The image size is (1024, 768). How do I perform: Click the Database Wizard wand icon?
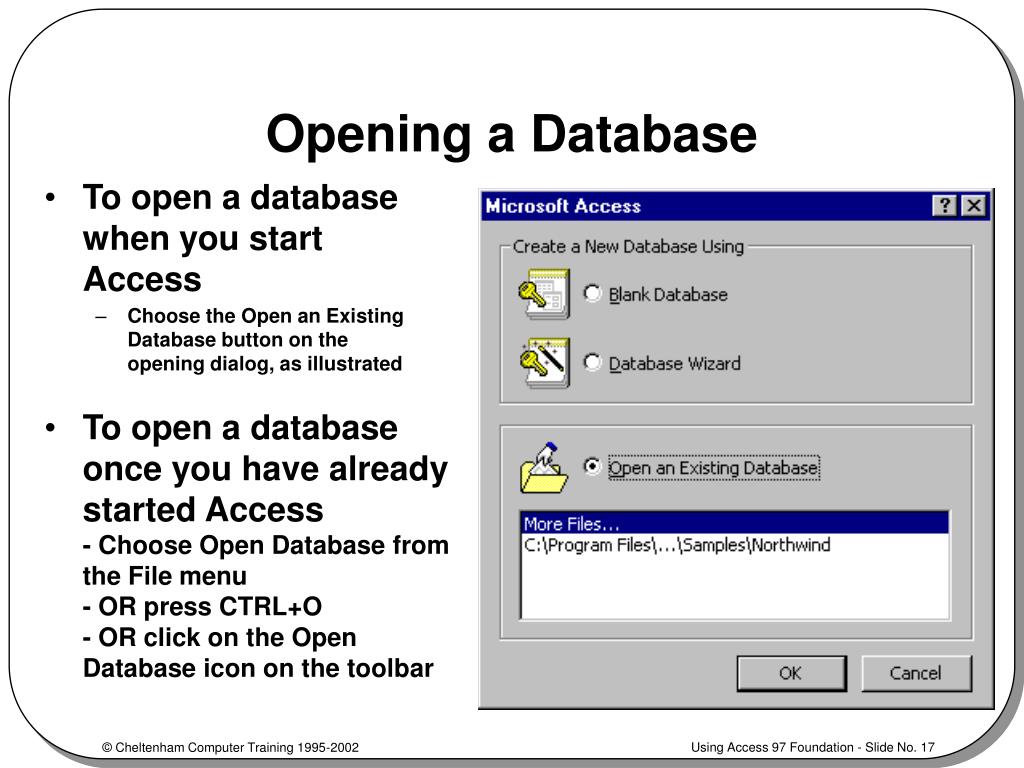544,363
